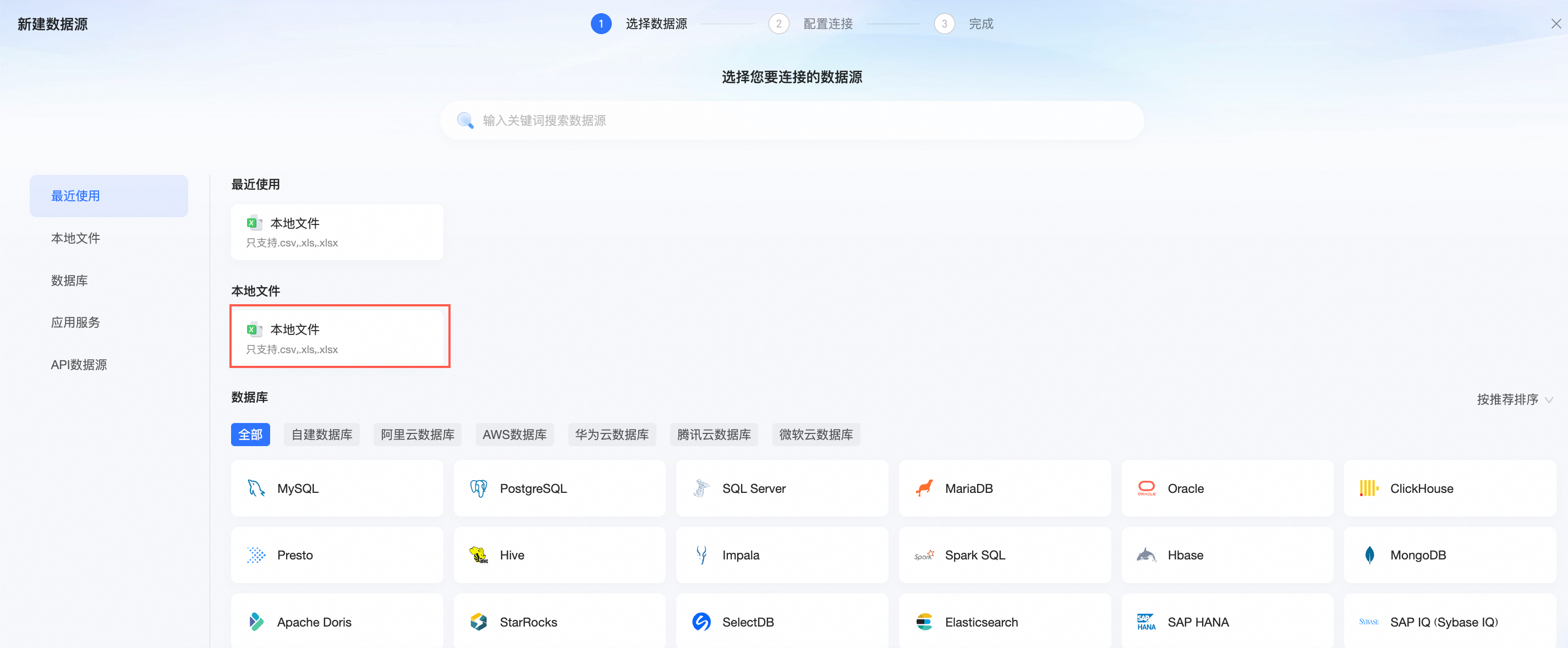This screenshot has height=648, width=1568.
Task: Choose the SQL Server label
Action: click(x=754, y=488)
